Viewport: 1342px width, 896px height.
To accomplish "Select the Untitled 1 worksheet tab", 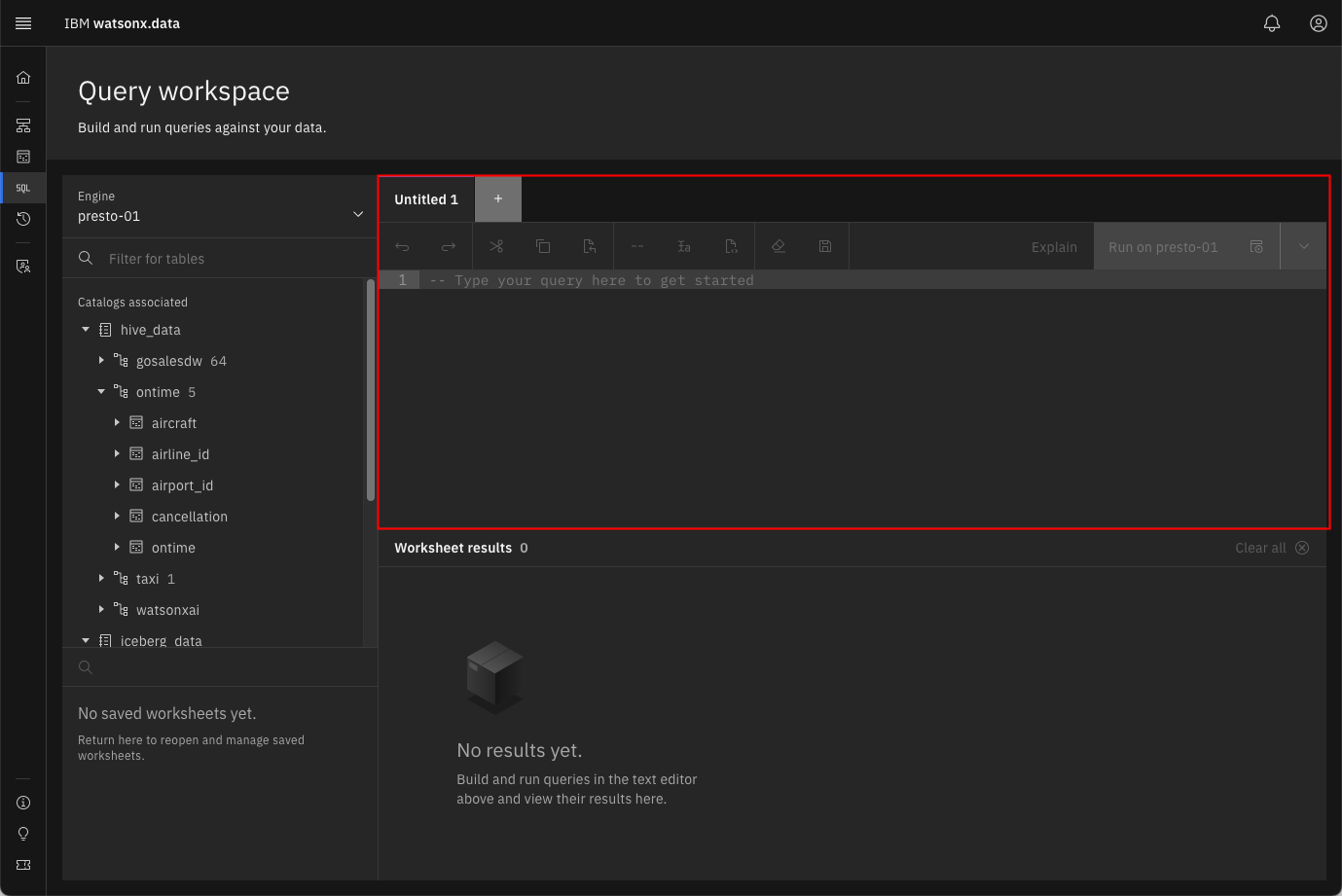I will pyautogui.click(x=426, y=199).
